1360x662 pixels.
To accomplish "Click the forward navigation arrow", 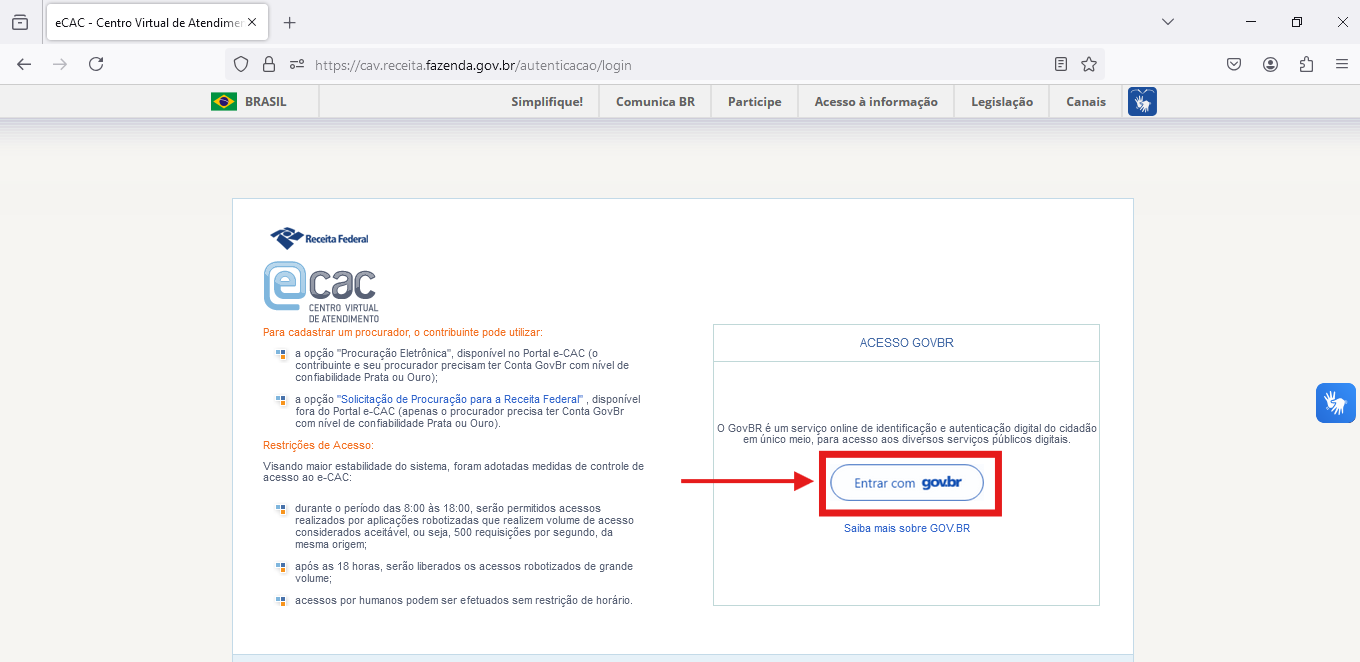I will tap(60, 64).
